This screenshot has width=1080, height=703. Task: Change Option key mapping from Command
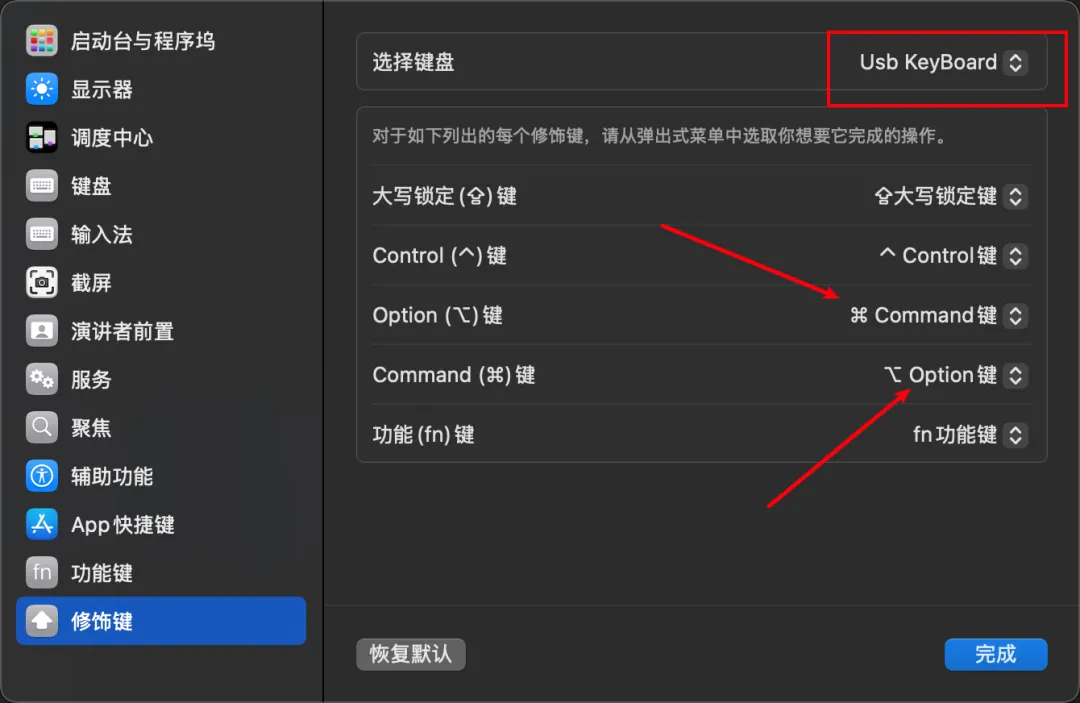pos(938,315)
